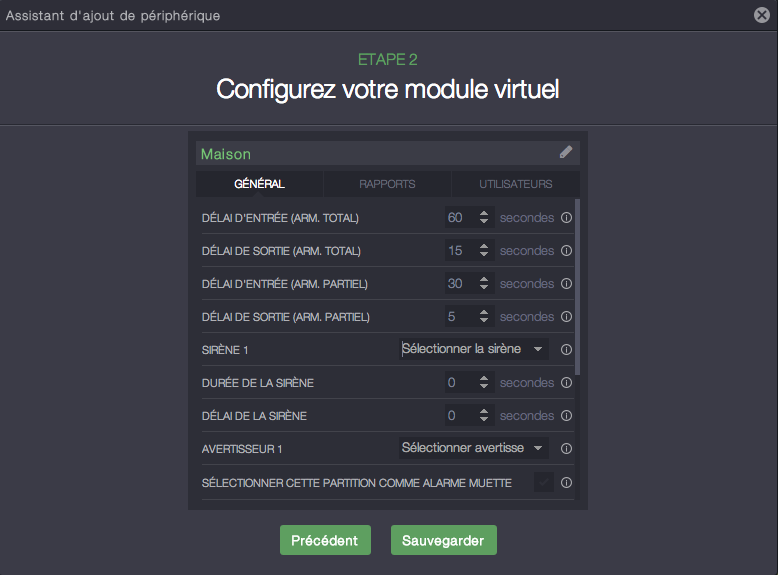Adjust stepper arrows for Délai de sortie total
Image resolution: width=778 pixels, height=575 pixels.
[484, 251]
